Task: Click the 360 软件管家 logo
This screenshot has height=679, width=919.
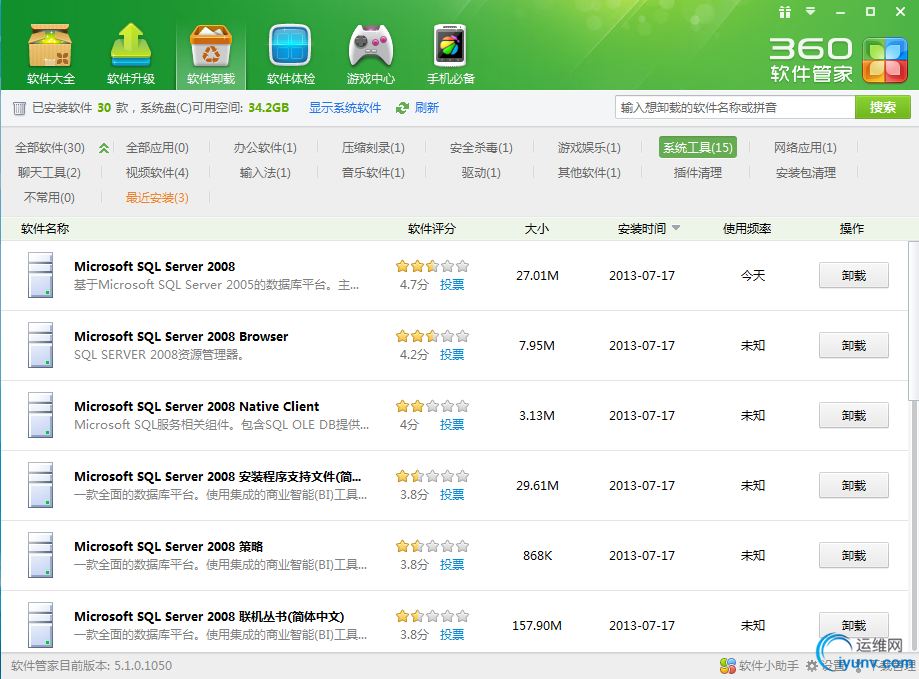Action: point(838,59)
